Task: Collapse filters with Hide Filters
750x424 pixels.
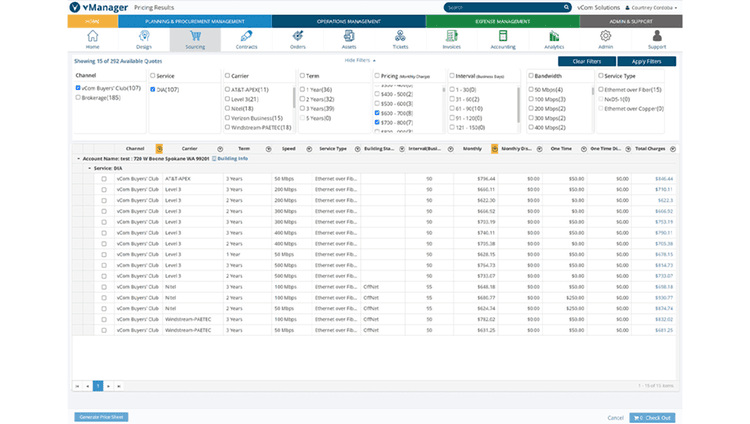Action: pos(360,60)
